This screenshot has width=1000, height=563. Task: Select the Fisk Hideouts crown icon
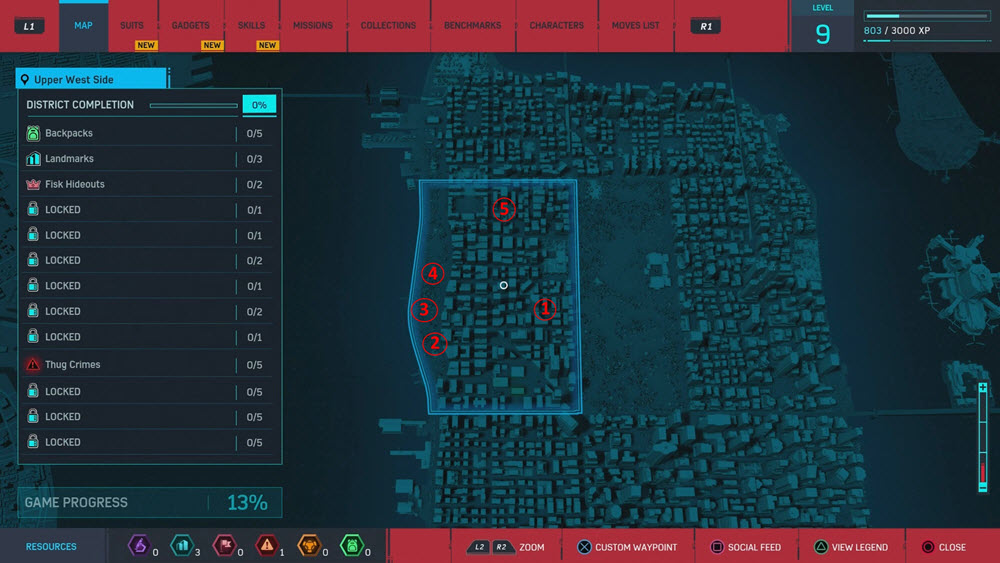pos(33,184)
